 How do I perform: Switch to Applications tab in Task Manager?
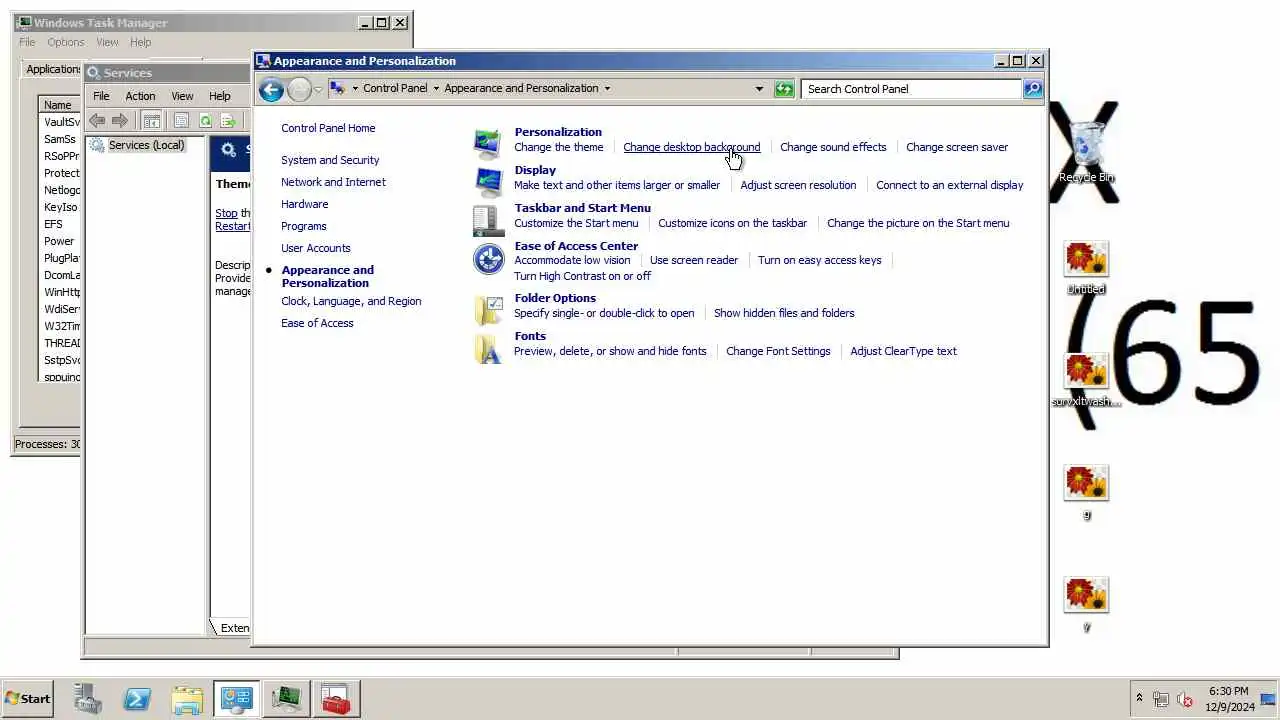53,69
